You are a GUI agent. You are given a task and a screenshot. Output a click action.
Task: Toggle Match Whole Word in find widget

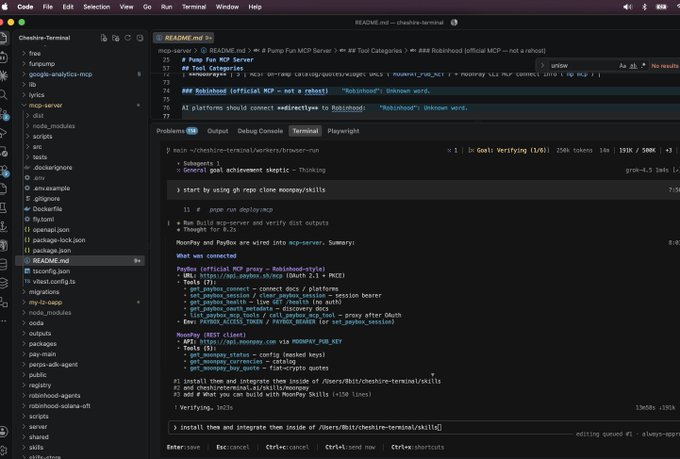[633, 66]
